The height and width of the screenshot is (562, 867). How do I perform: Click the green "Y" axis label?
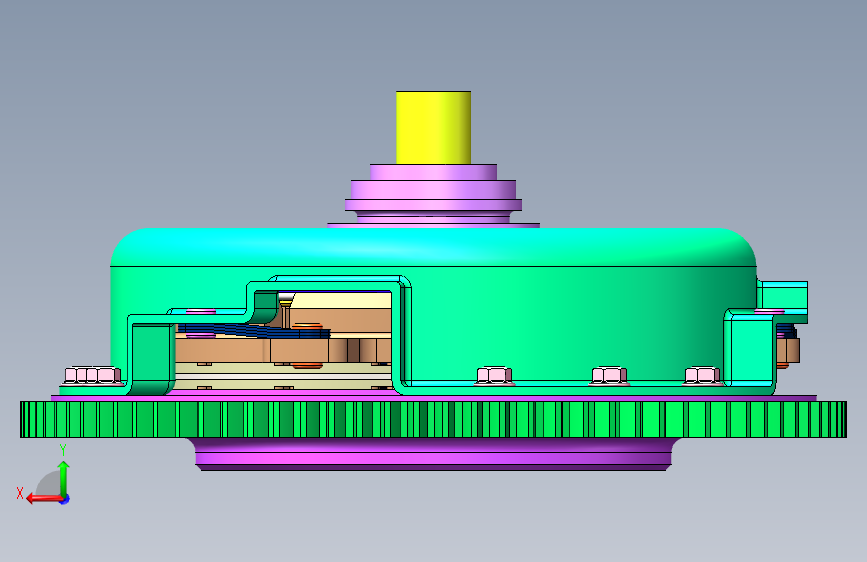[x=63, y=450]
